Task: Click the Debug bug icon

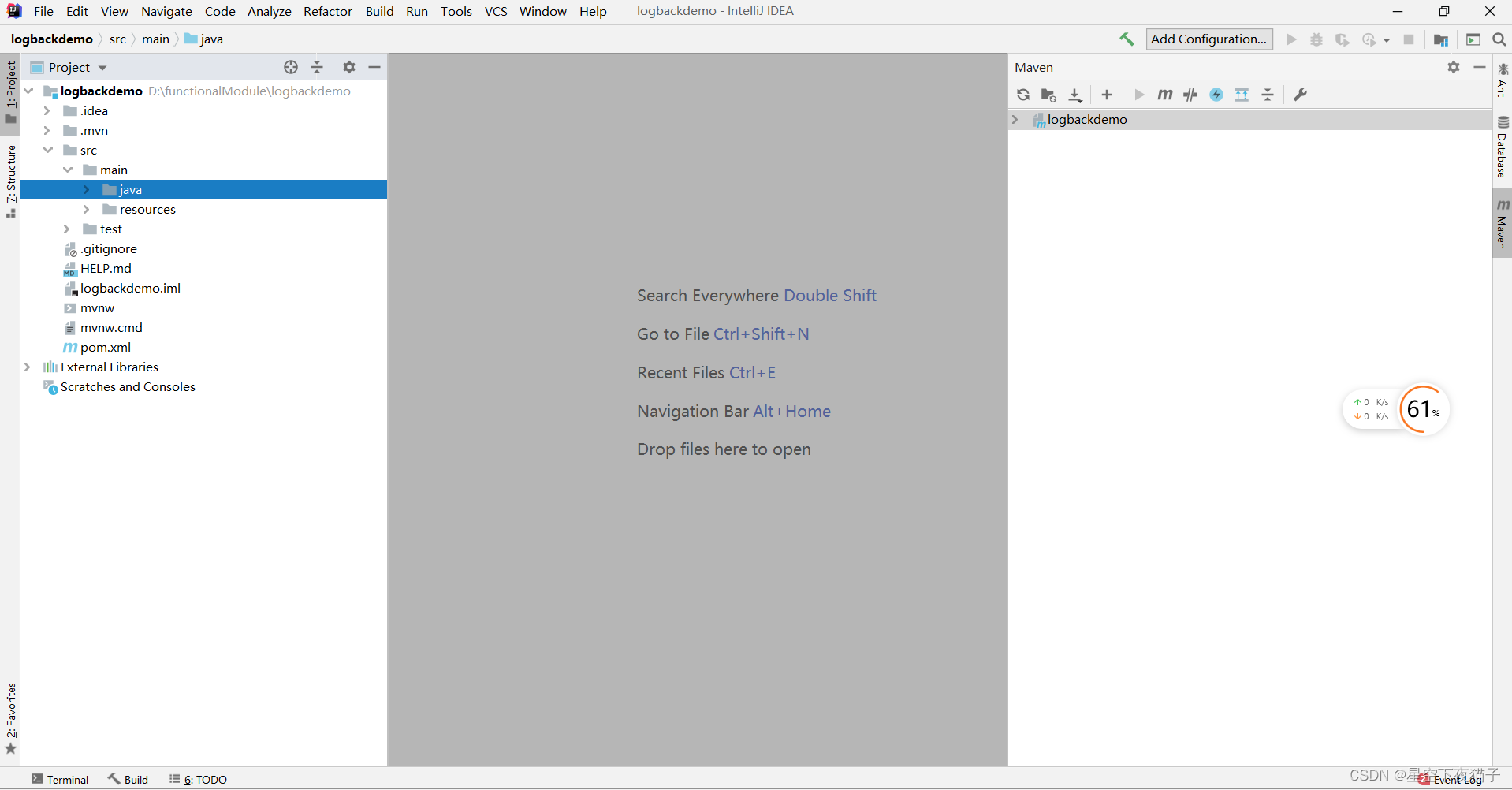Action: pos(1316,39)
